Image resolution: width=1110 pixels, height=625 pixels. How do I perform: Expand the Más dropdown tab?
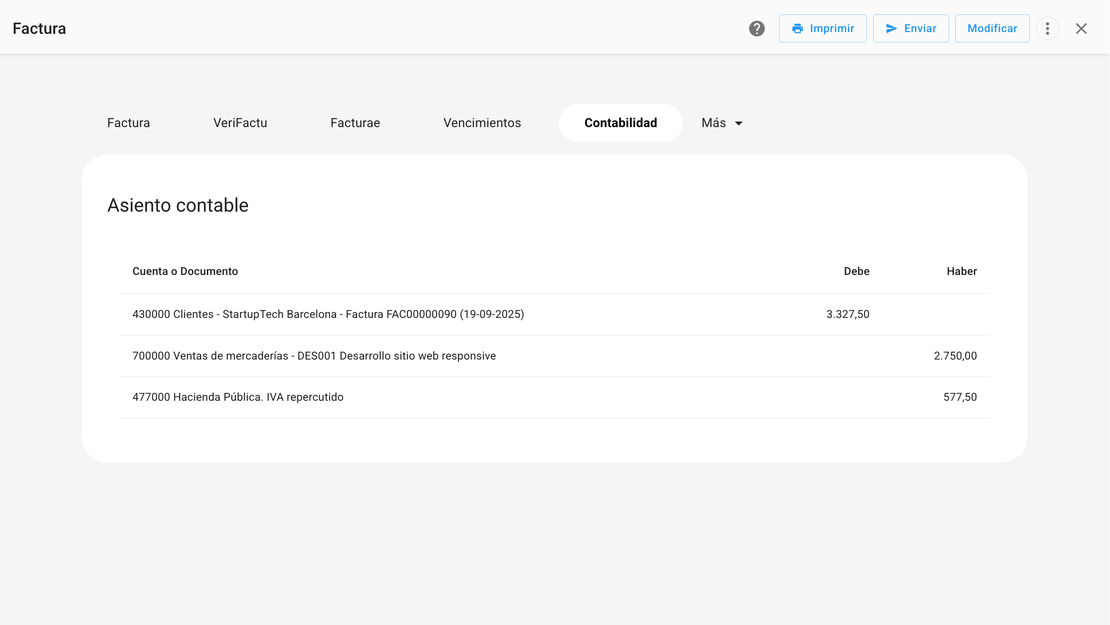(x=722, y=123)
